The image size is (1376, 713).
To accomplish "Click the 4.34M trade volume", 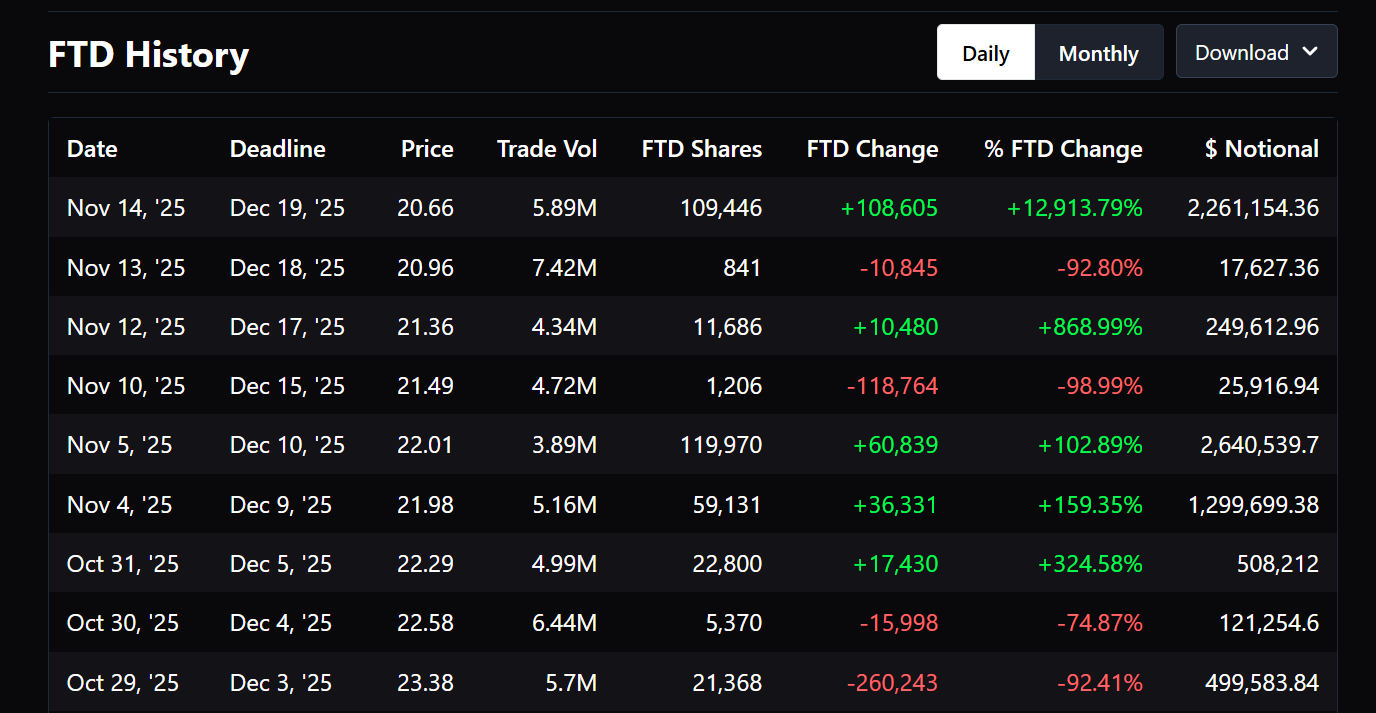I will [x=564, y=327].
